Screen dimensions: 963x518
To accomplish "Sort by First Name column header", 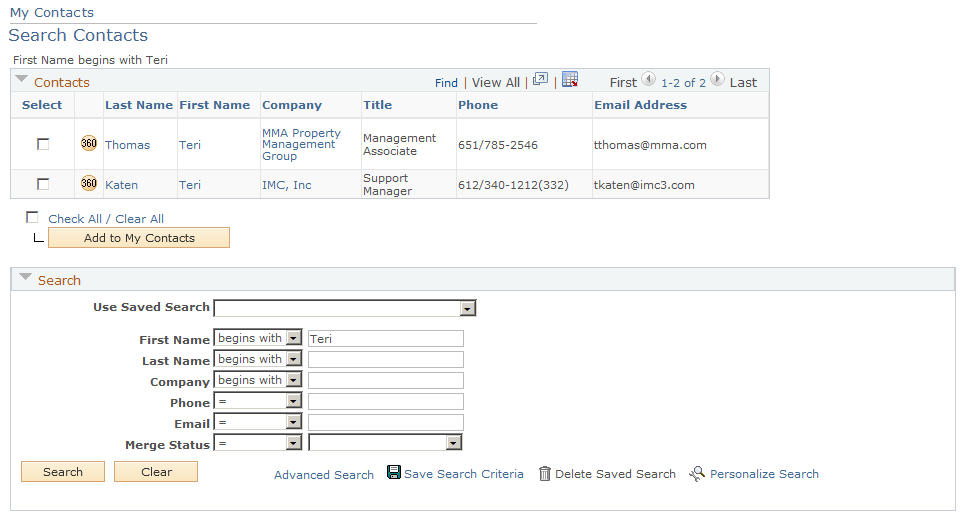I will (214, 105).
